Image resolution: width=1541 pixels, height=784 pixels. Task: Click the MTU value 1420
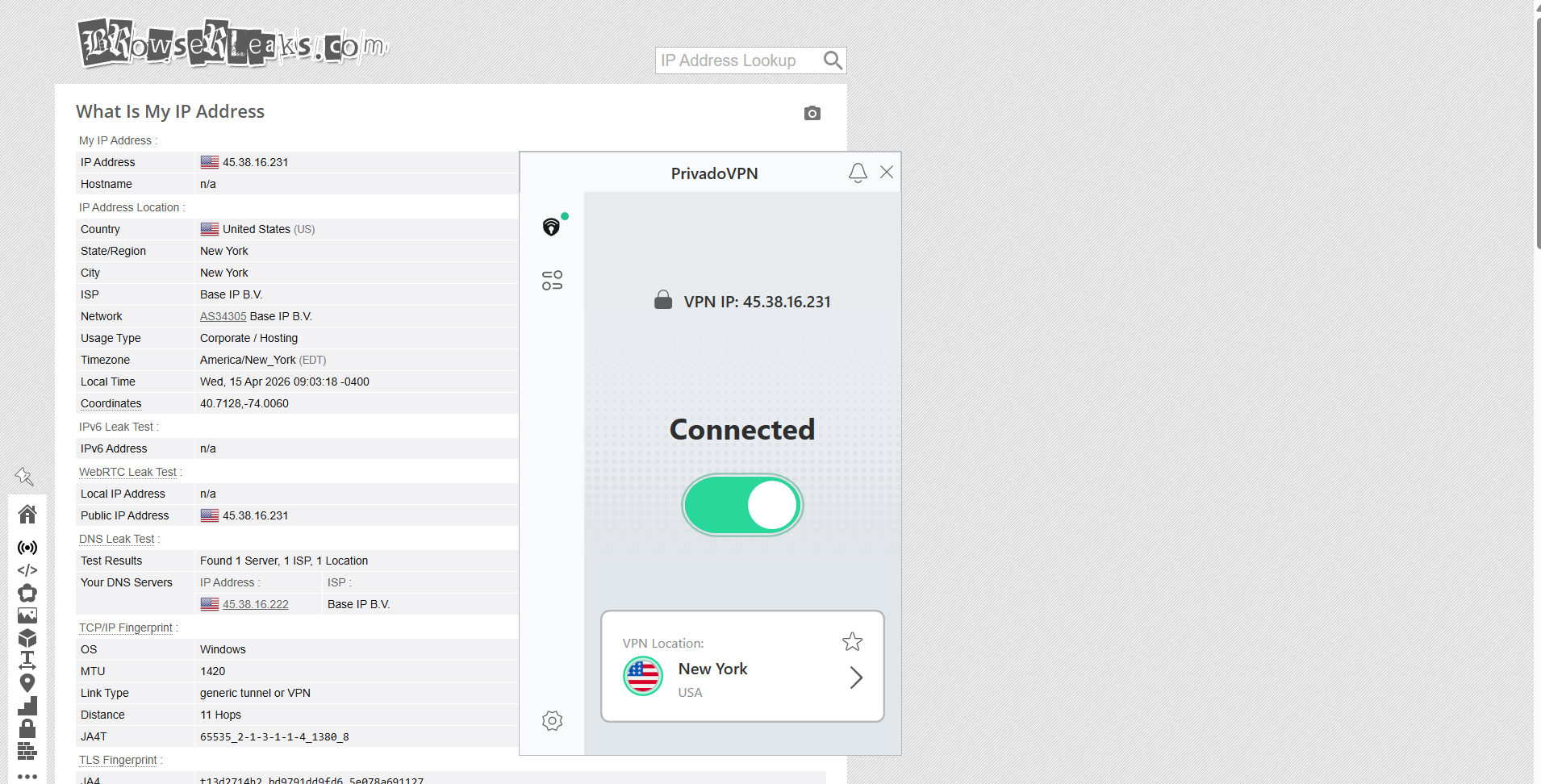click(213, 671)
